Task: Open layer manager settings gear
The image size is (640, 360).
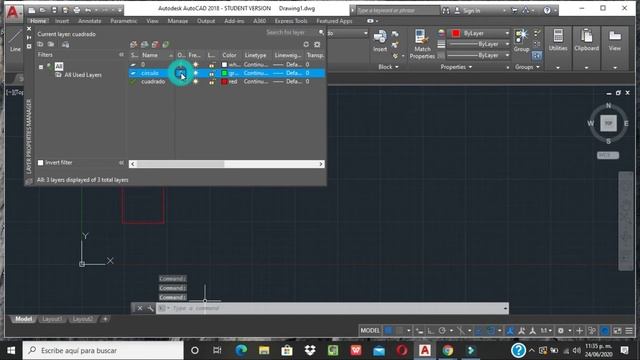Action: tap(317, 44)
